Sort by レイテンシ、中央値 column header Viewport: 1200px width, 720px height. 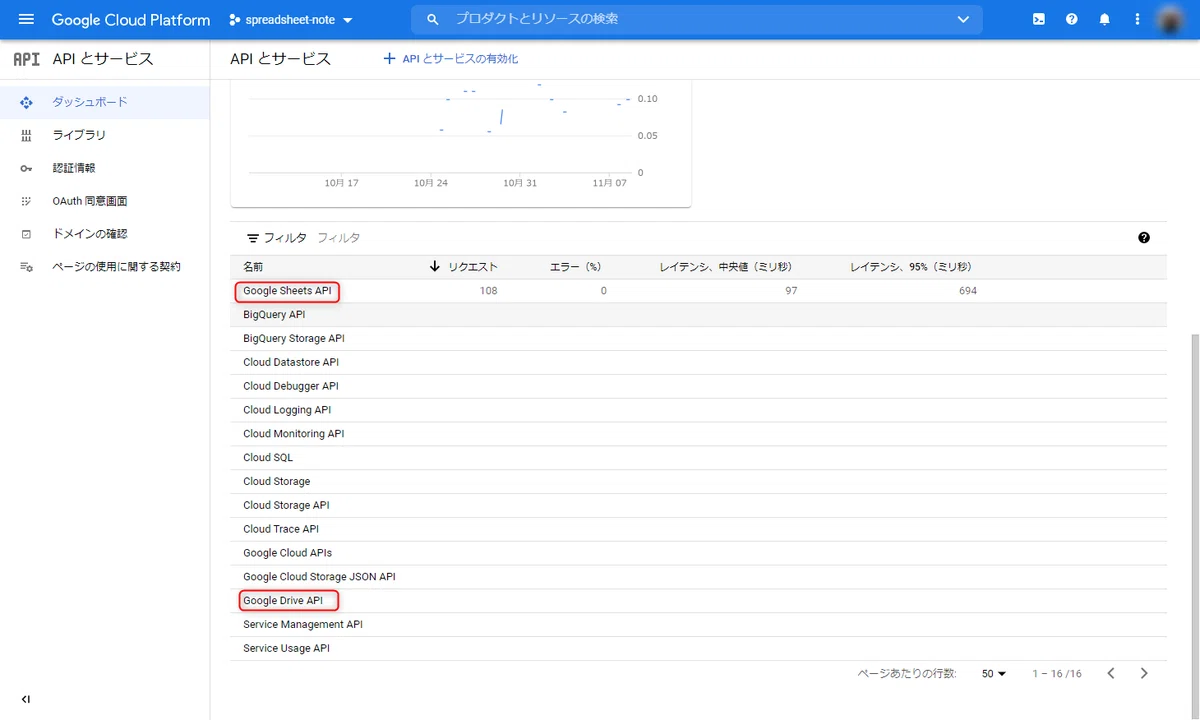point(728,267)
